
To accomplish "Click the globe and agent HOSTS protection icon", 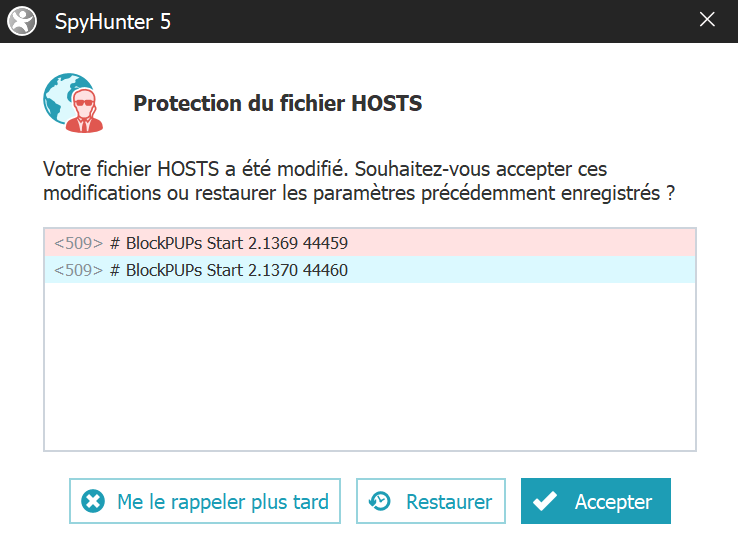I will pyautogui.click(x=68, y=103).
